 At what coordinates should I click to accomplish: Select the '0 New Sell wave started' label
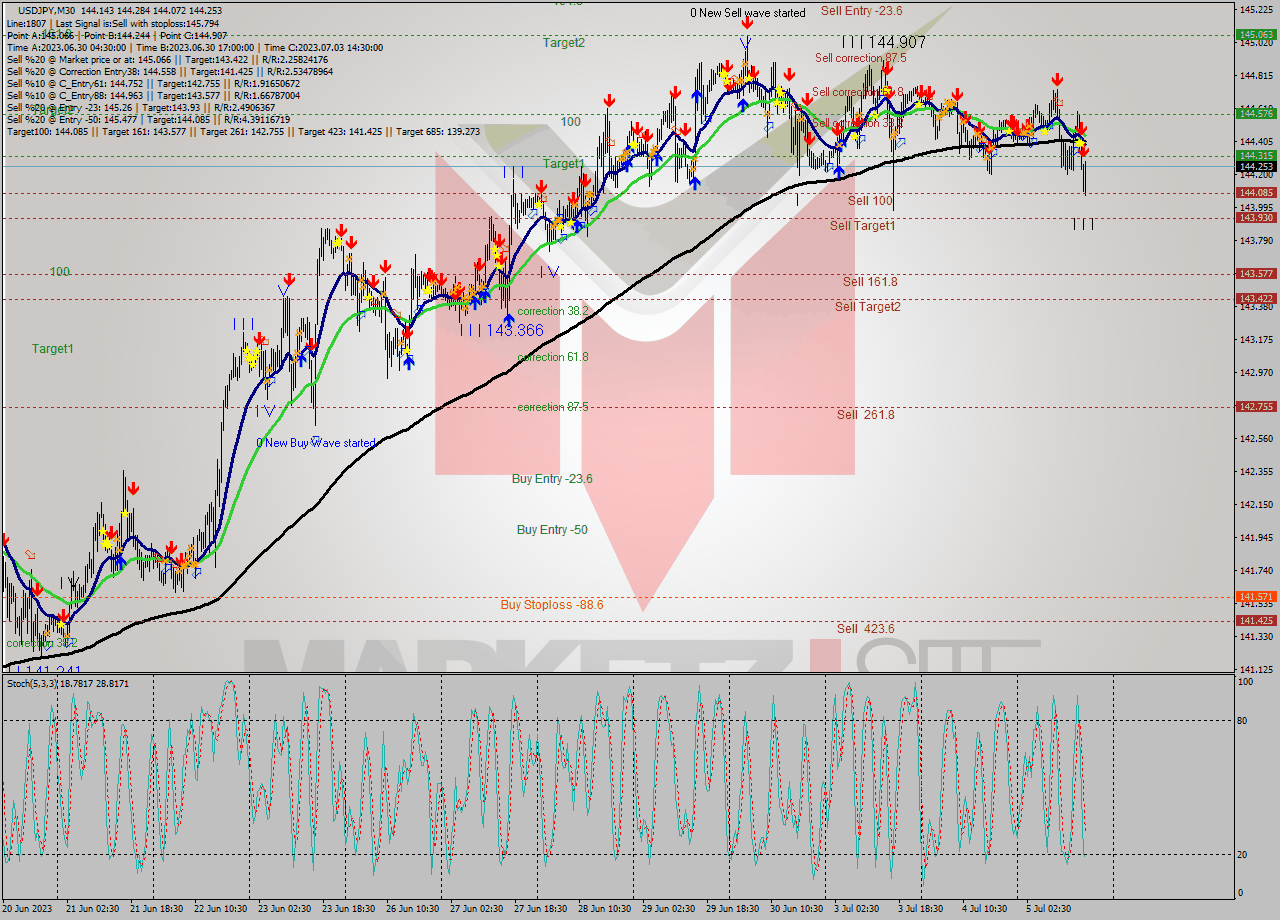747,13
